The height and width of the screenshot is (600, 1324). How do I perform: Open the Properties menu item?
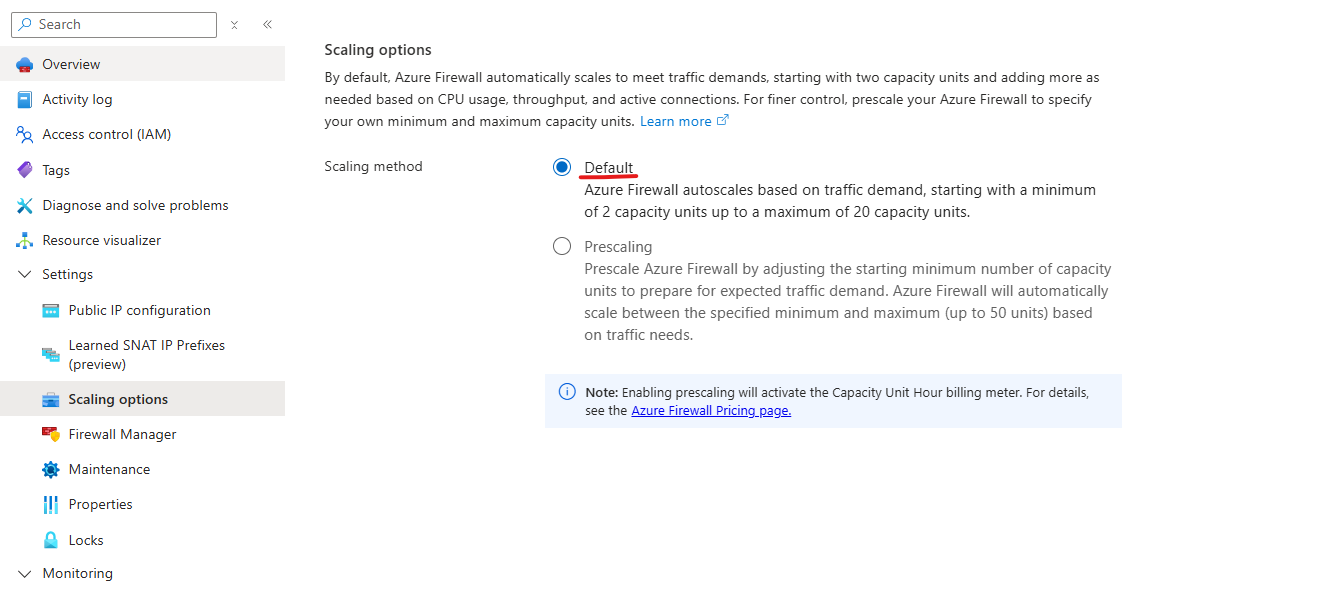coord(100,505)
